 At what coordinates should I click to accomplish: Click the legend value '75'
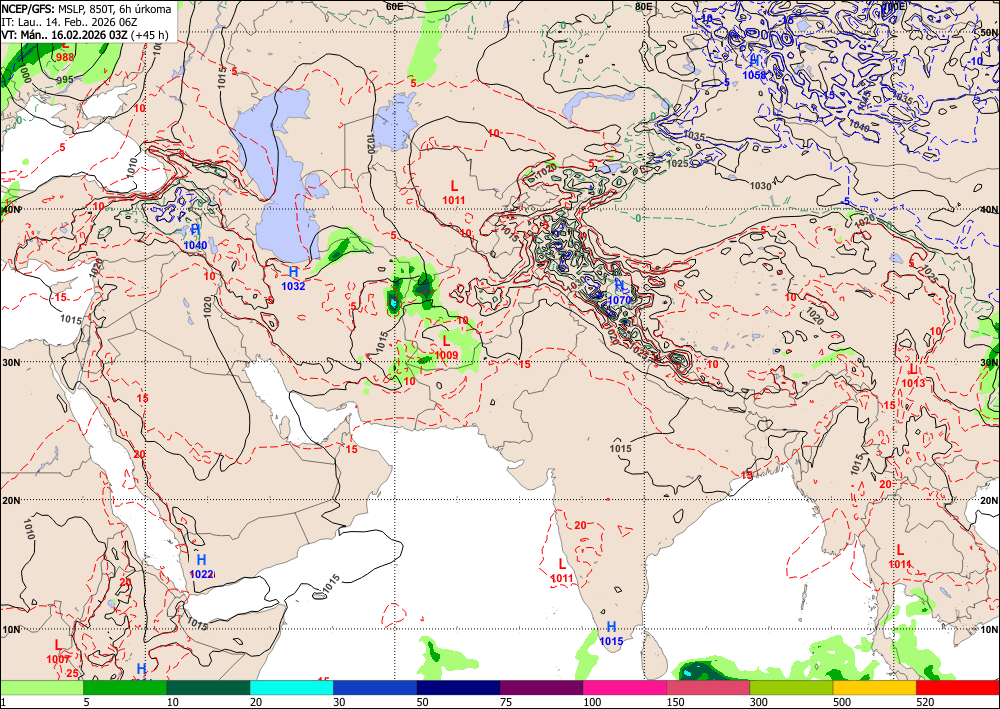[x=506, y=703]
